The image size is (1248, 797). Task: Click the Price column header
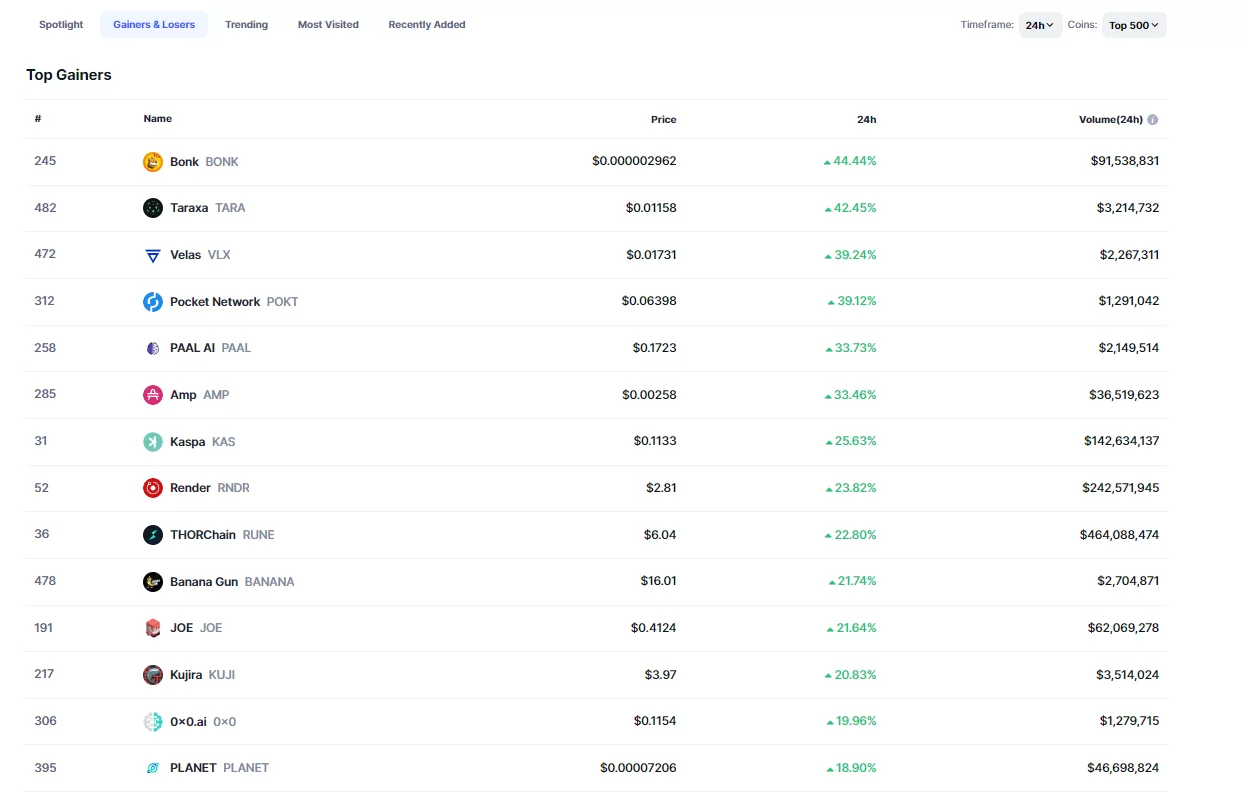[x=663, y=120]
